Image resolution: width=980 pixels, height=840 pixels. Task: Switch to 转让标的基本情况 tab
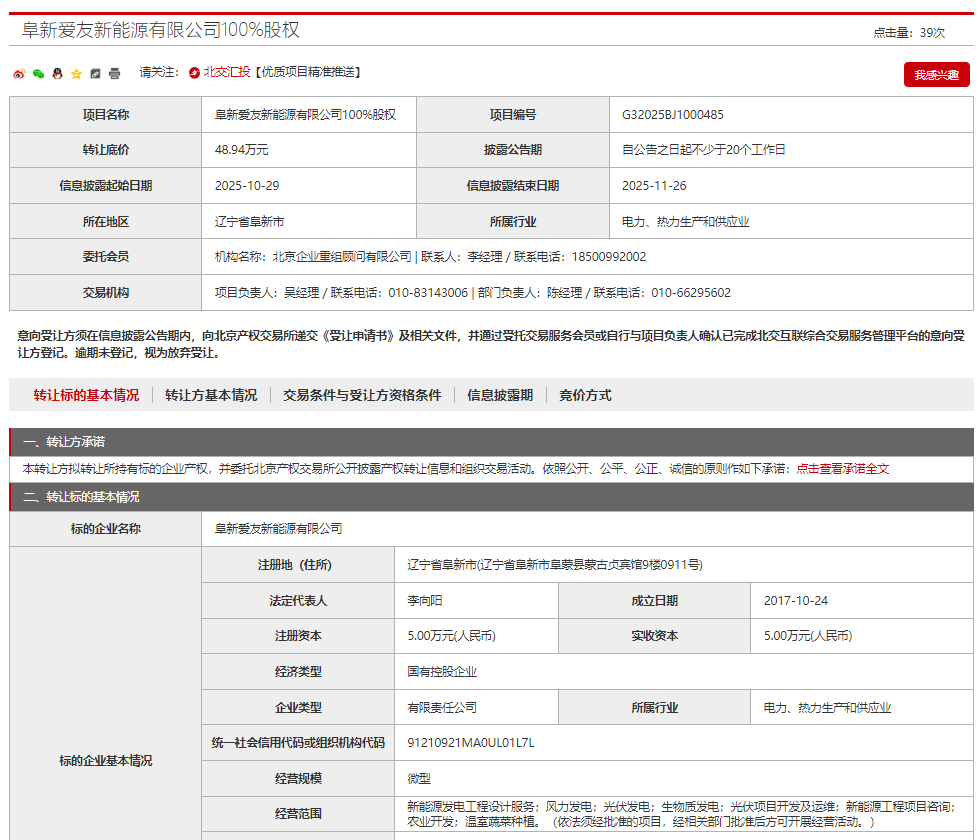[x=86, y=395]
